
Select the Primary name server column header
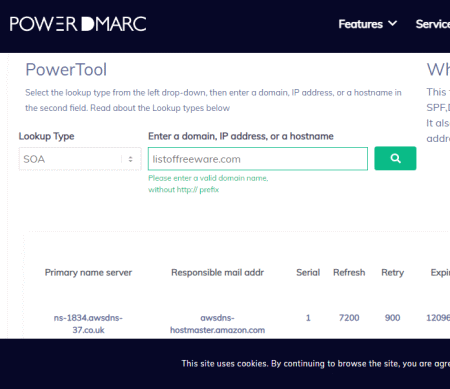88,273
